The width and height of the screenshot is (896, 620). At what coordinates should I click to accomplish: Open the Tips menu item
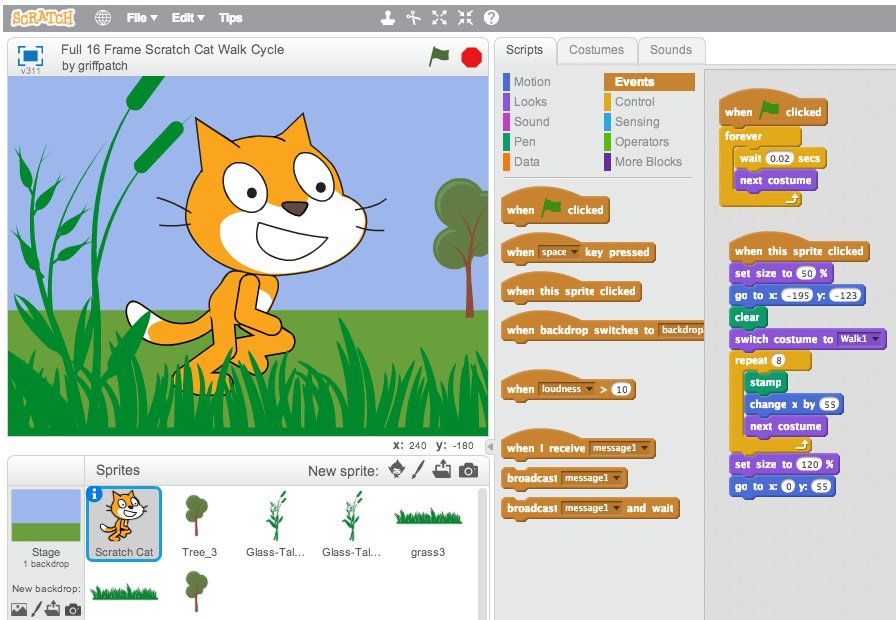point(231,18)
